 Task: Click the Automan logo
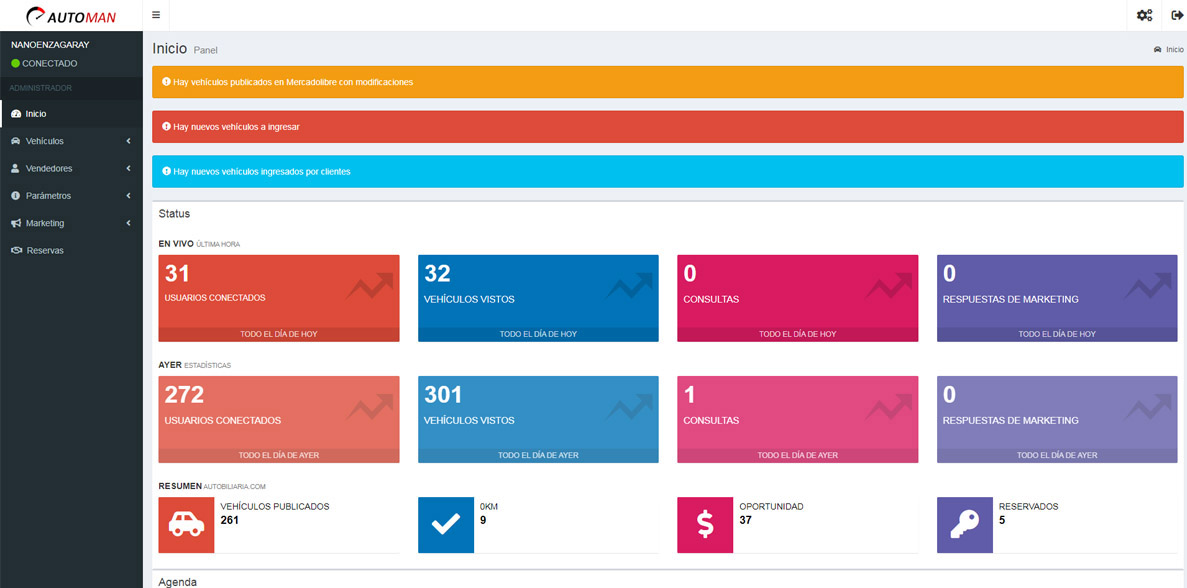click(x=70, y=15)
